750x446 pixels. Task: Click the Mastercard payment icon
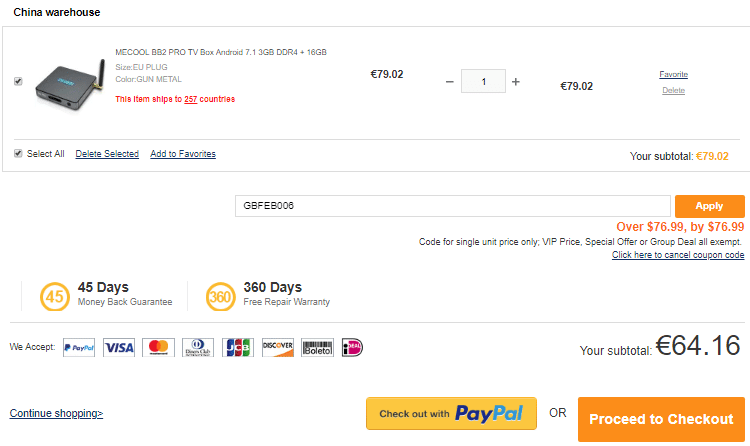pyautogui.click(x=158, y=348)
